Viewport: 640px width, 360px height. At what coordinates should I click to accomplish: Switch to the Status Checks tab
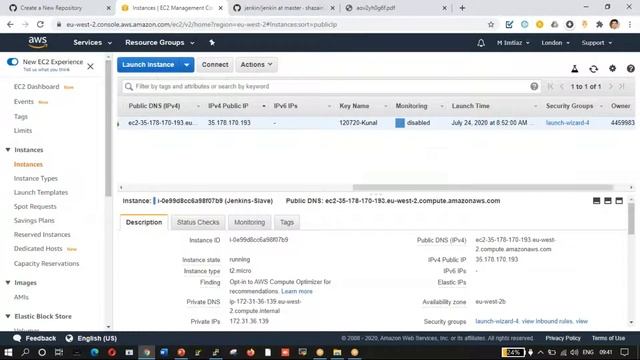(198, 222)
